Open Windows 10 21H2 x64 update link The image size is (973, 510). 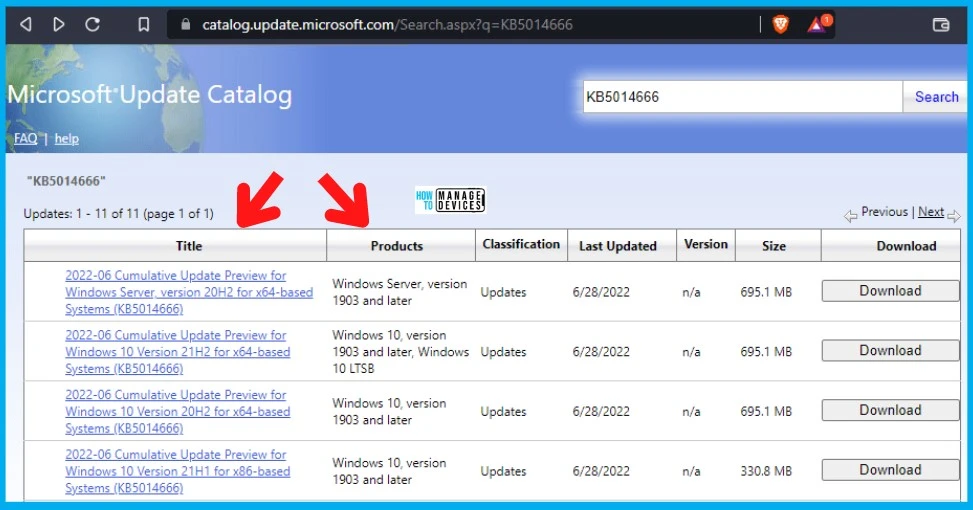(177, 352)
